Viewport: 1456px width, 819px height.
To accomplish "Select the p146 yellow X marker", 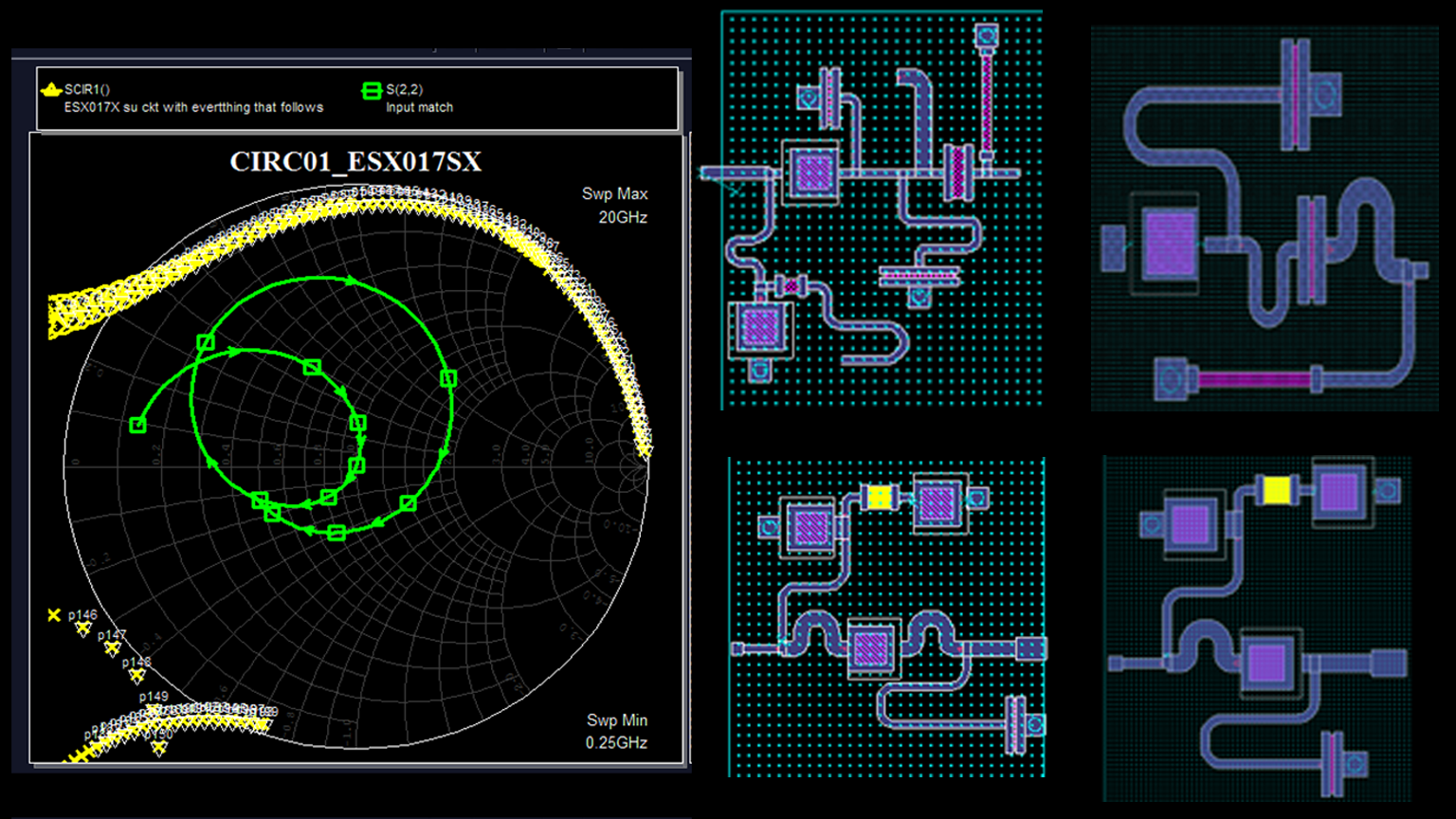I will (x=54, y=615).
